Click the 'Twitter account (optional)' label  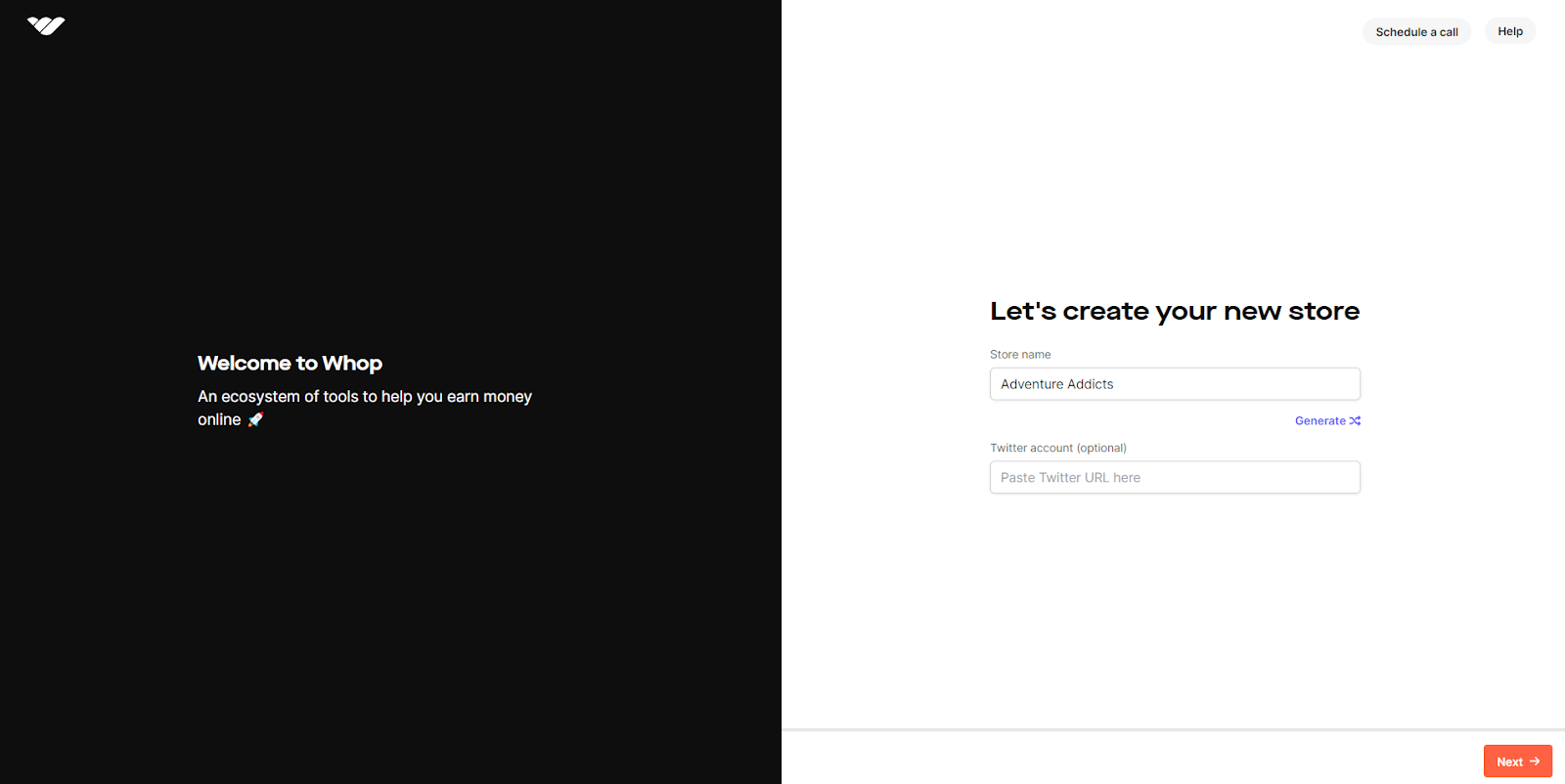click(1057, 448)
